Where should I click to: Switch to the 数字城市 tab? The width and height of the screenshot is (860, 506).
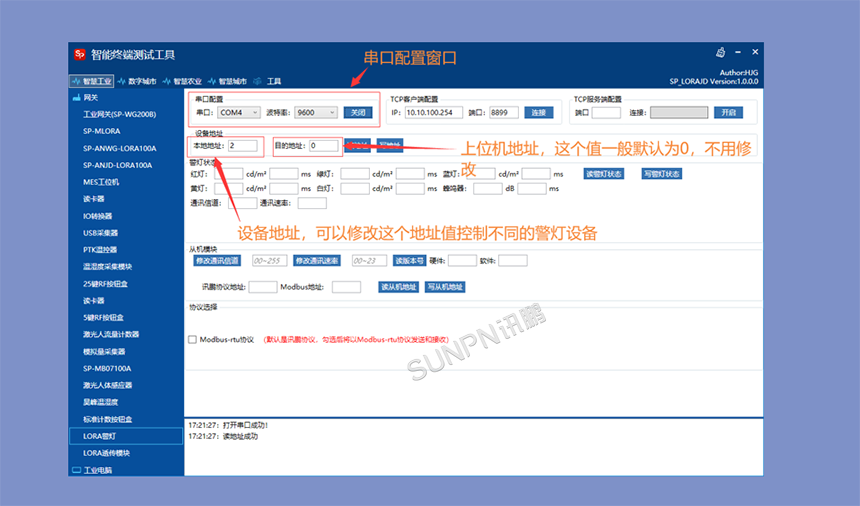tap(137, 81)
